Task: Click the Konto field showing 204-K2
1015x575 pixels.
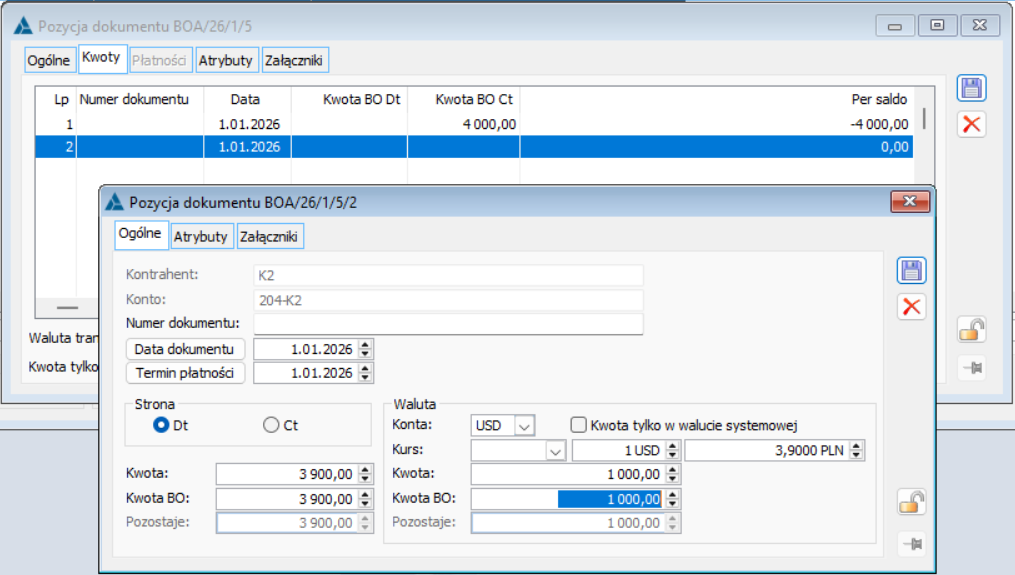Action: [448, 300]
